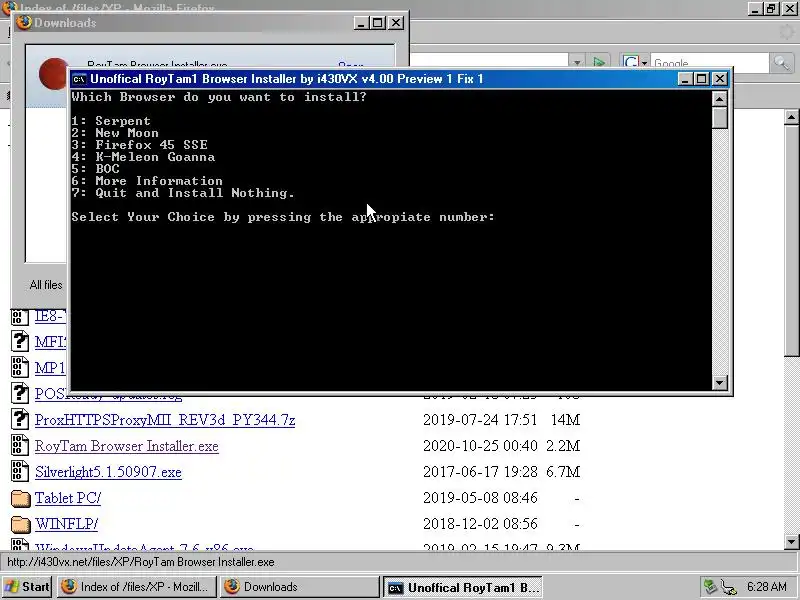Click the status bar URL text
Screen dimensions: 800x600
tap(141, 562)
